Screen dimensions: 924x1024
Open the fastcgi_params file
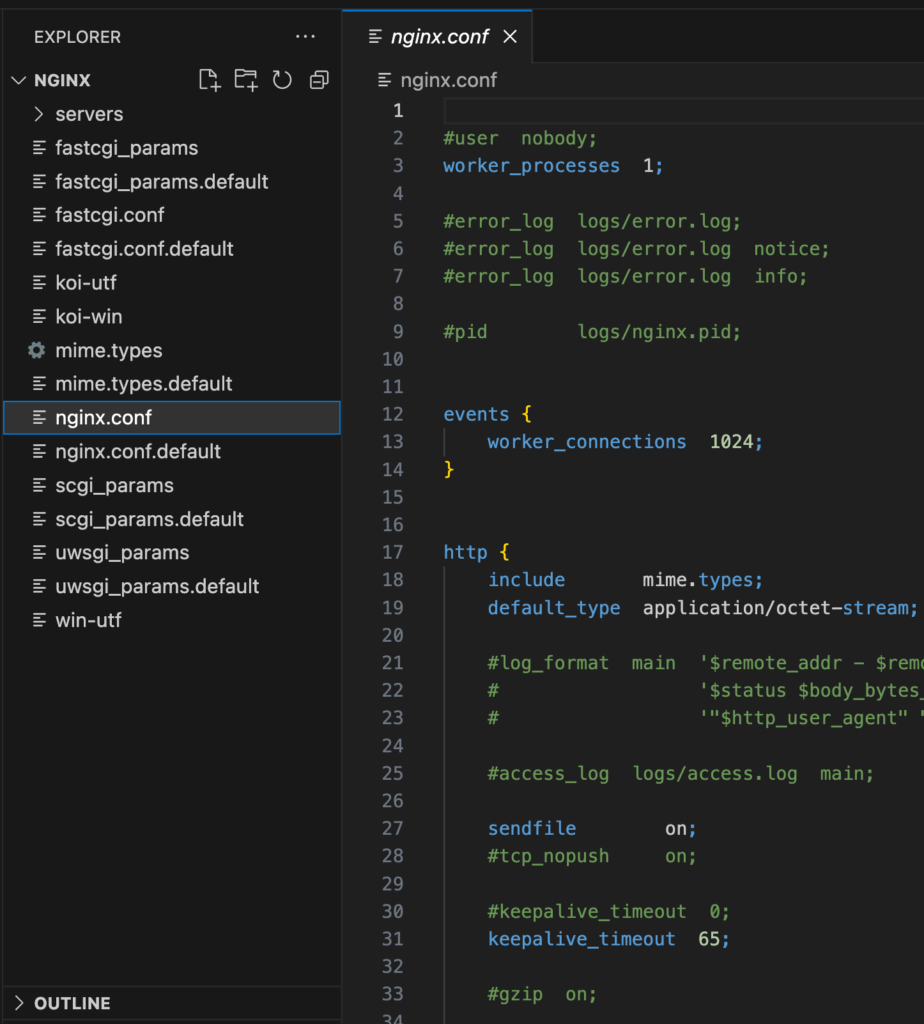click(x=128, y=147)
